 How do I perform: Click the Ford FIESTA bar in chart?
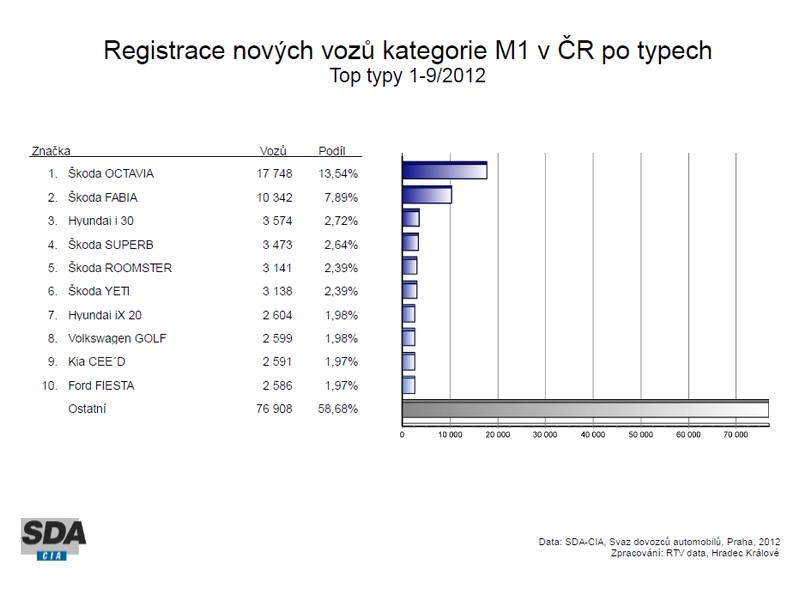pyautogui.click(x=409, y=385)
